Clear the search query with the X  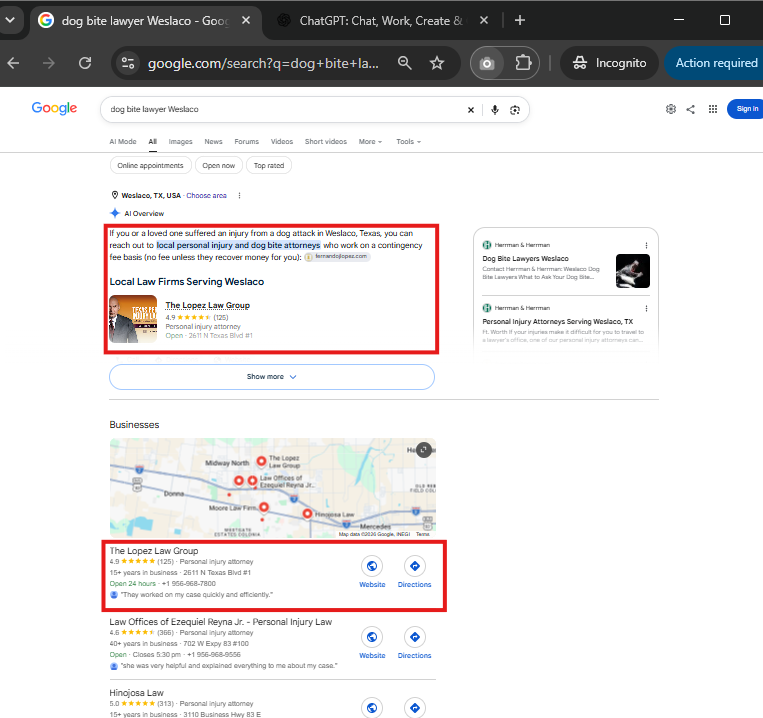point(471,110)
